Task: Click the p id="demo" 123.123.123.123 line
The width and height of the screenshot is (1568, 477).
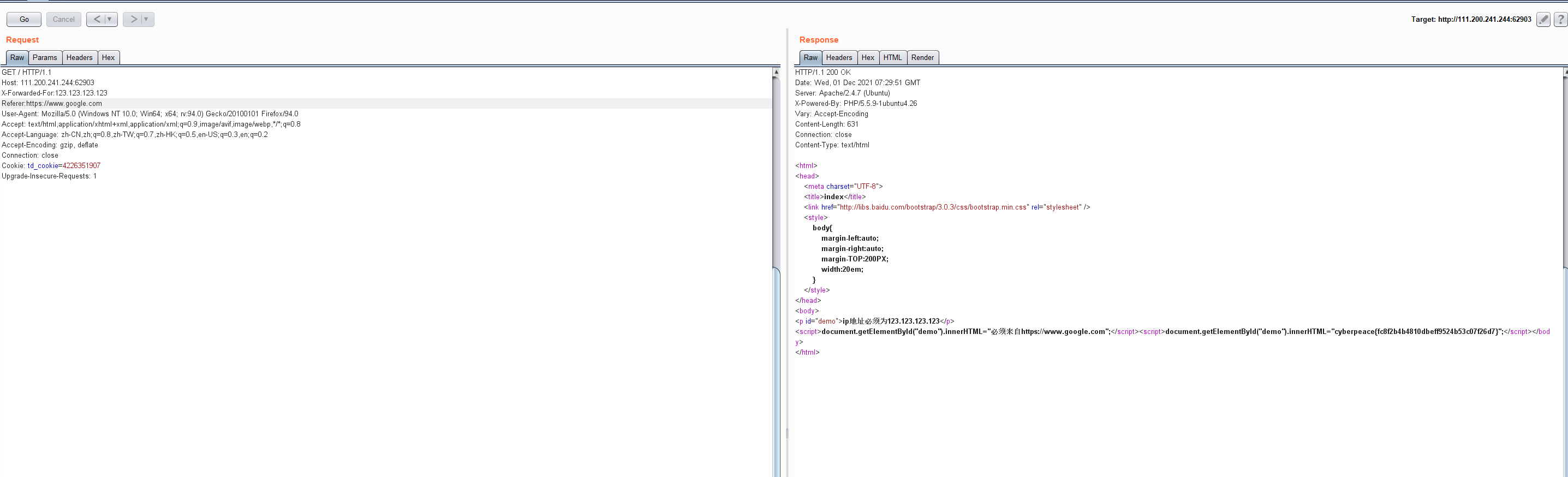Action: 875,321
